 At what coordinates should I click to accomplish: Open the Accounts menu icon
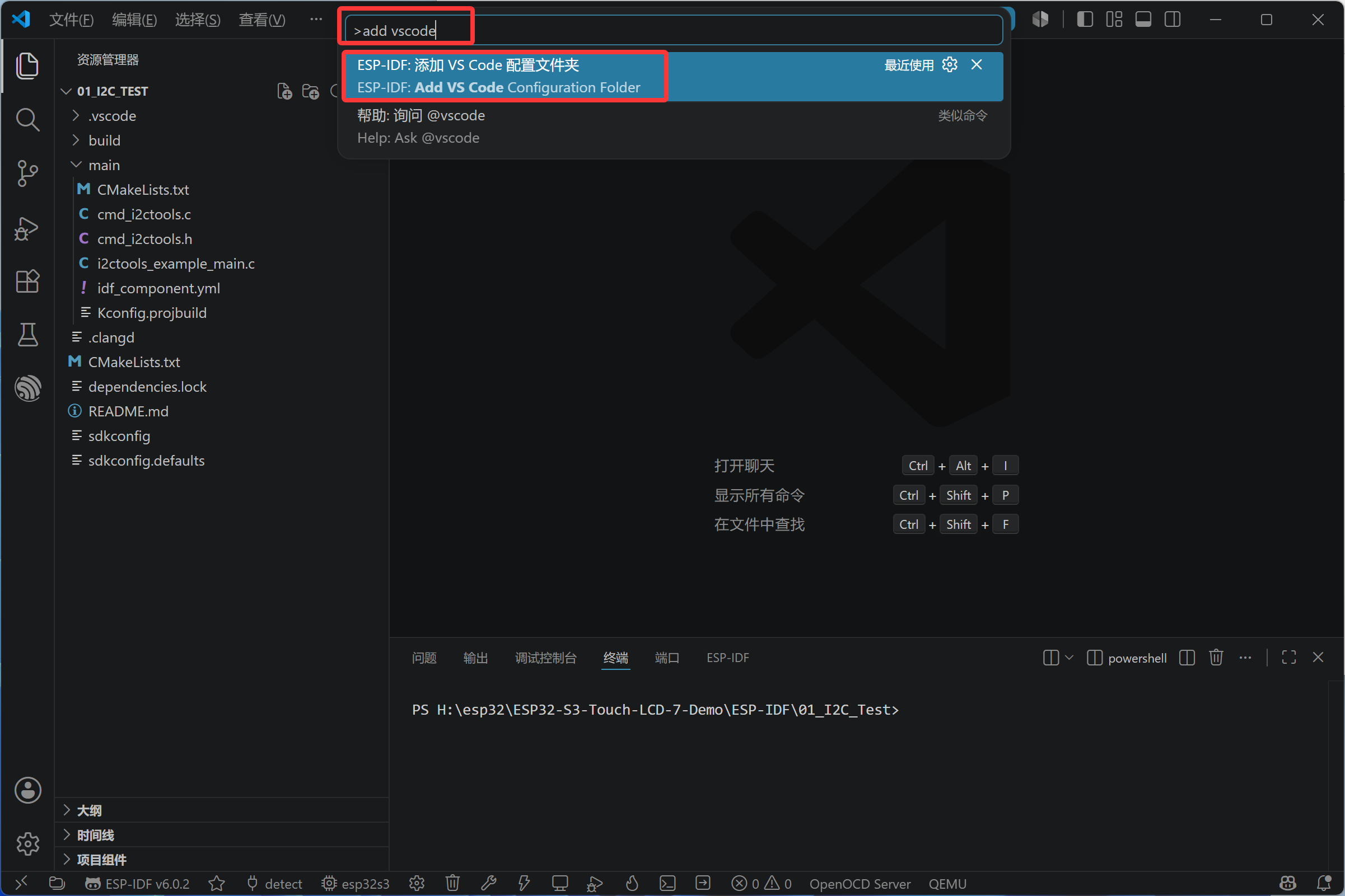click(27, 790)
